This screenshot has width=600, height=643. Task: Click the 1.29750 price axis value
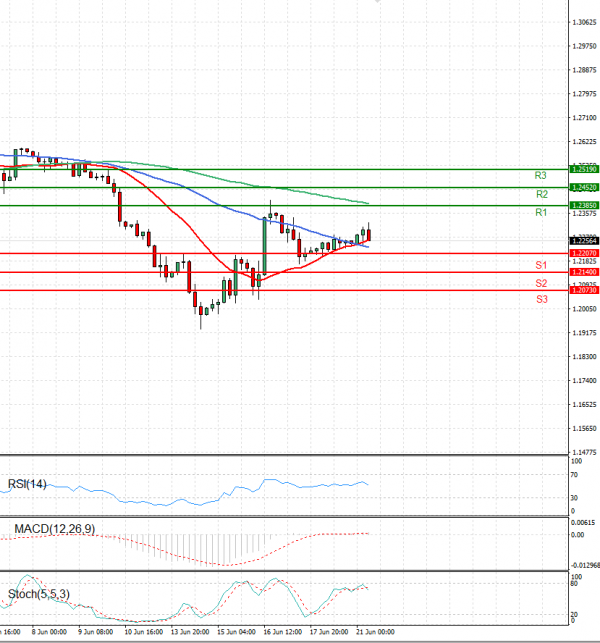click(584, 46)
